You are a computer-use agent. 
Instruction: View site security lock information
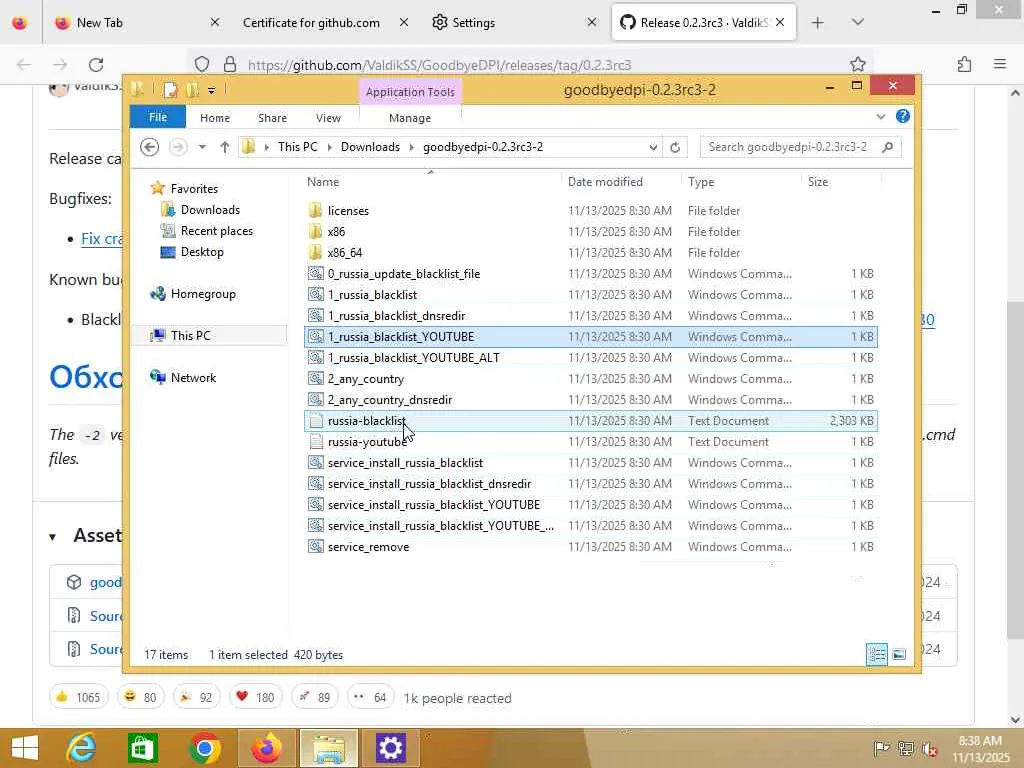229,64
